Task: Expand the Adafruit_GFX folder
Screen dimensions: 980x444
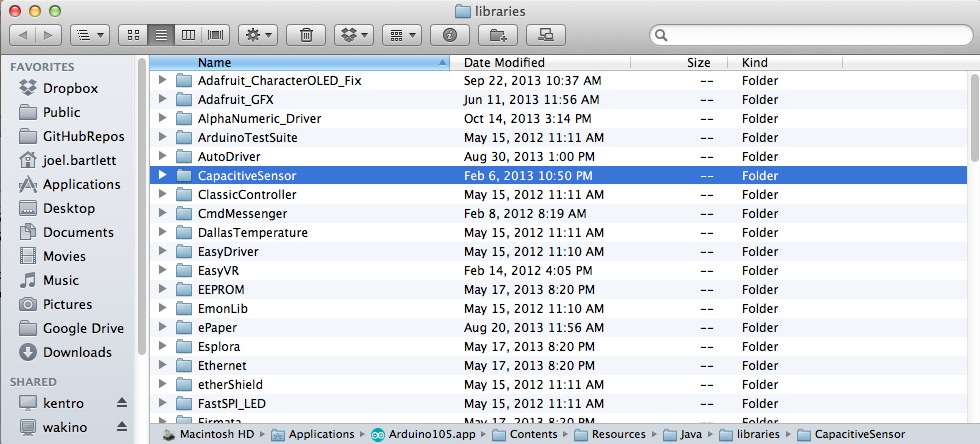Action: (x=162, y=99)
